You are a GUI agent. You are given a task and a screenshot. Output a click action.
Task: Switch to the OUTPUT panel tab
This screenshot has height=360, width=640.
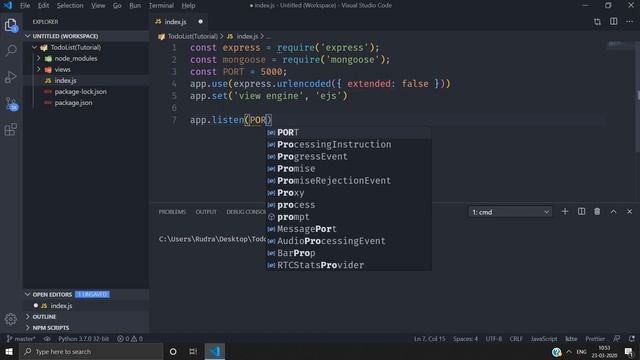(206, 212)
